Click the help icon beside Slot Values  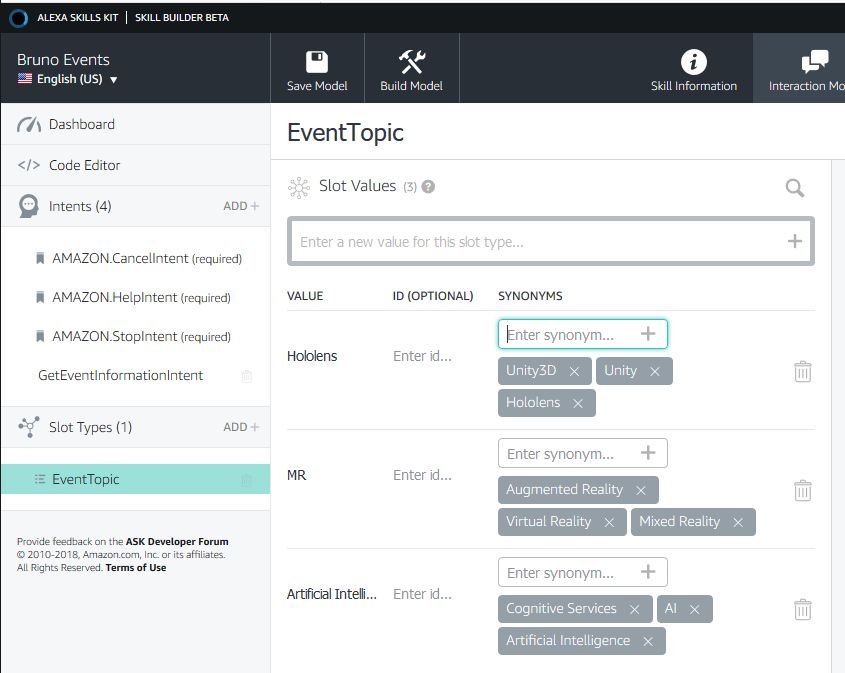pyautogui.click(x=428, y=187)
